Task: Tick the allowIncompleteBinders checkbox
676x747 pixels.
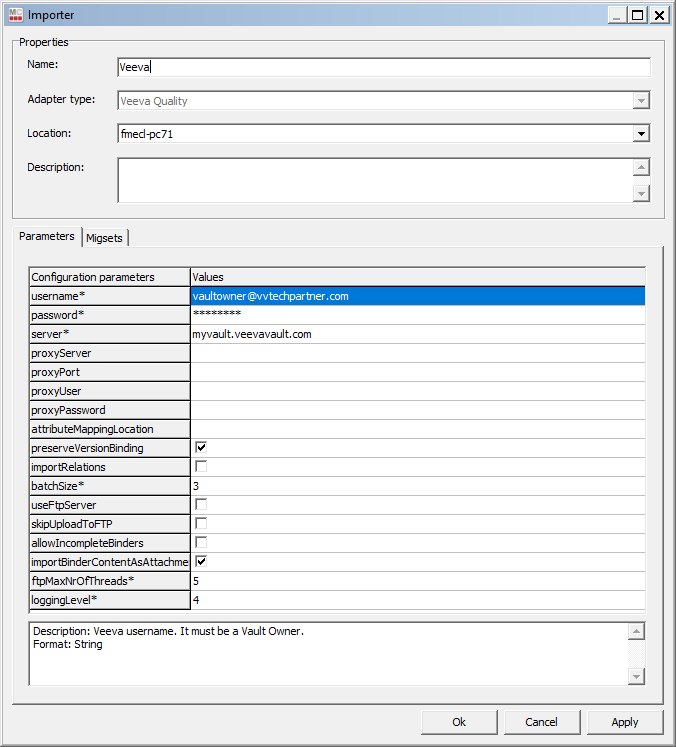Action: [201, 543]
